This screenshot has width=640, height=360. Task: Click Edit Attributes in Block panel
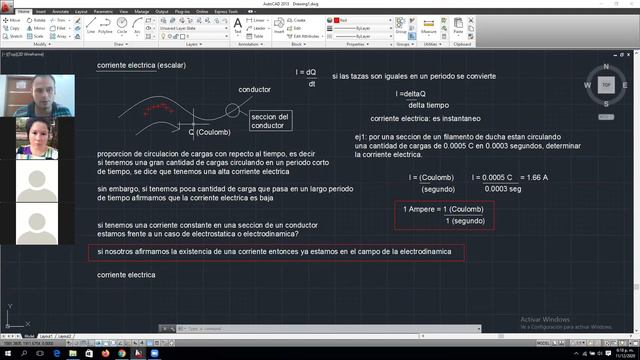tap(304, 36)
